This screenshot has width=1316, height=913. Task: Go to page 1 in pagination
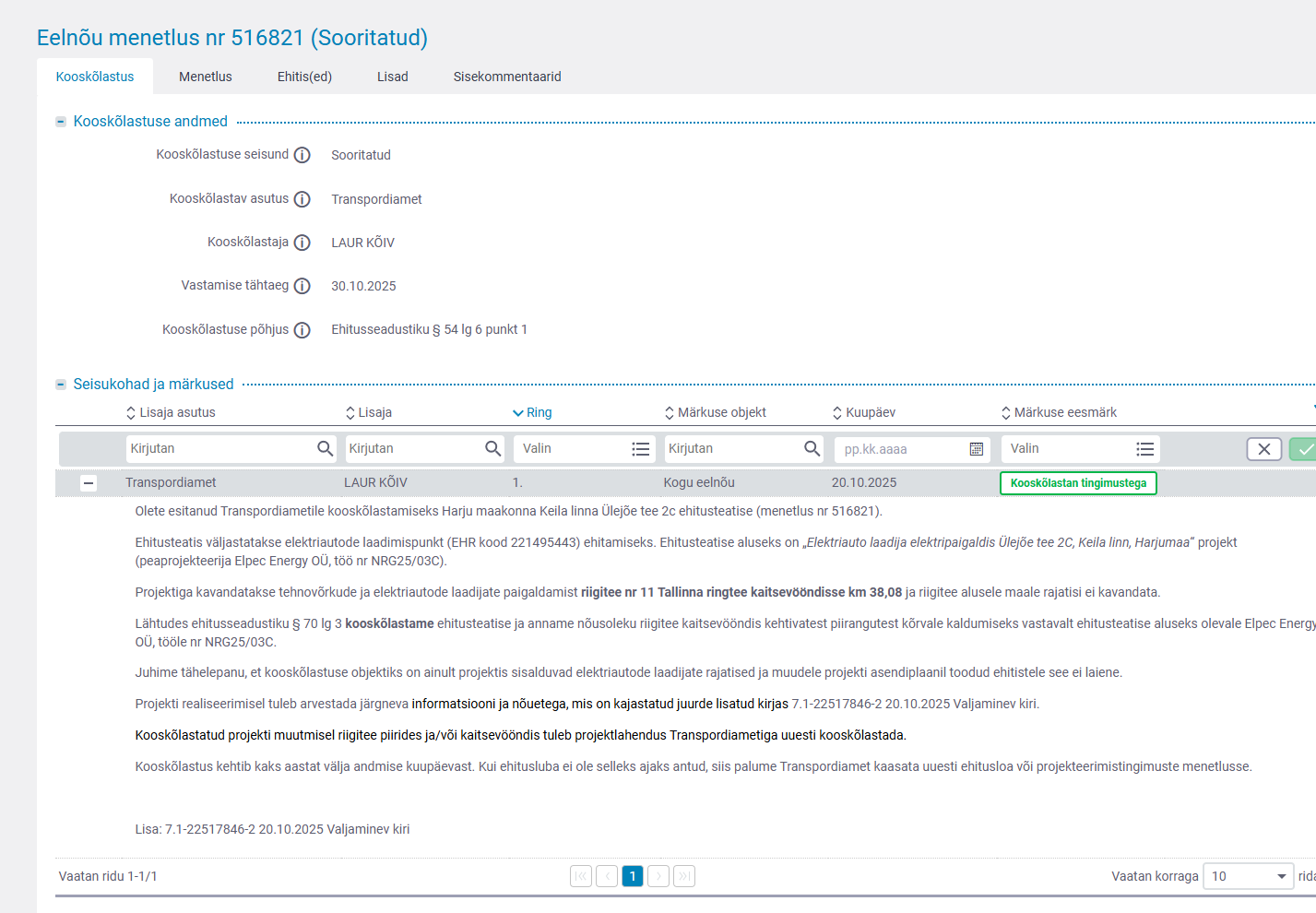tap(633, 876)
